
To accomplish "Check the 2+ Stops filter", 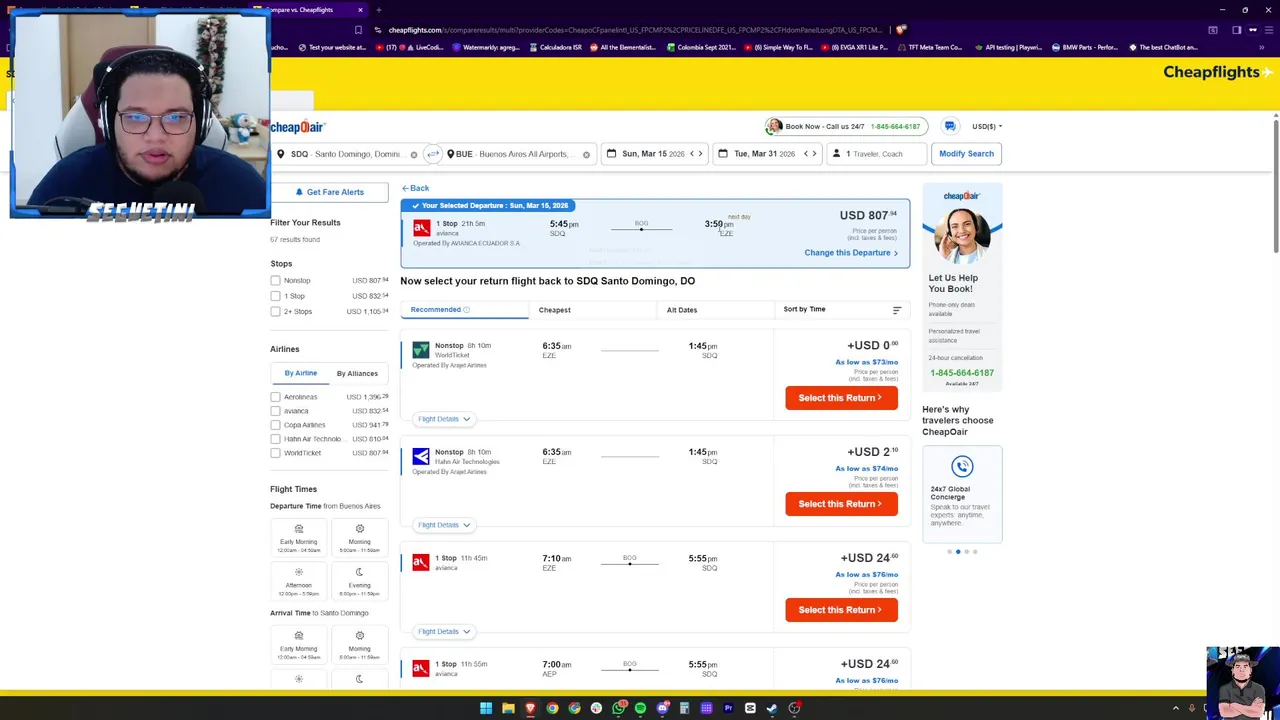I will tap(275, 312).
